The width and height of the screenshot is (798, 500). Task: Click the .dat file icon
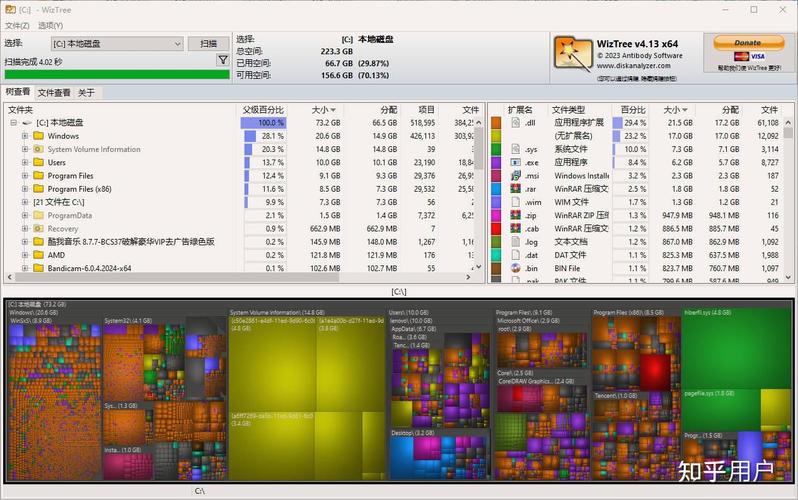pyautogui.click(x=516, y=255)
